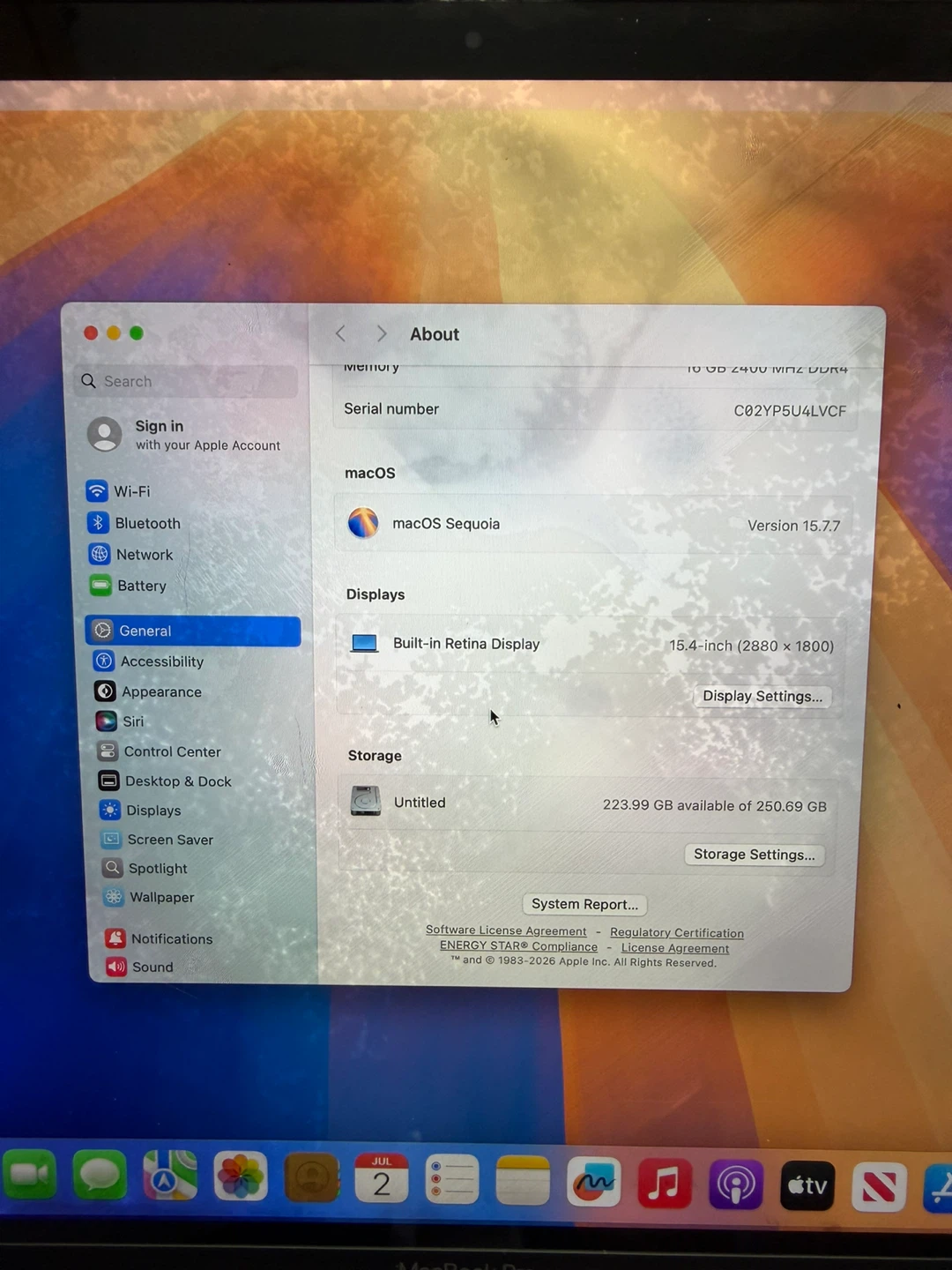
Task: Open Maps from the Dock
Action: pos(169,1176)
